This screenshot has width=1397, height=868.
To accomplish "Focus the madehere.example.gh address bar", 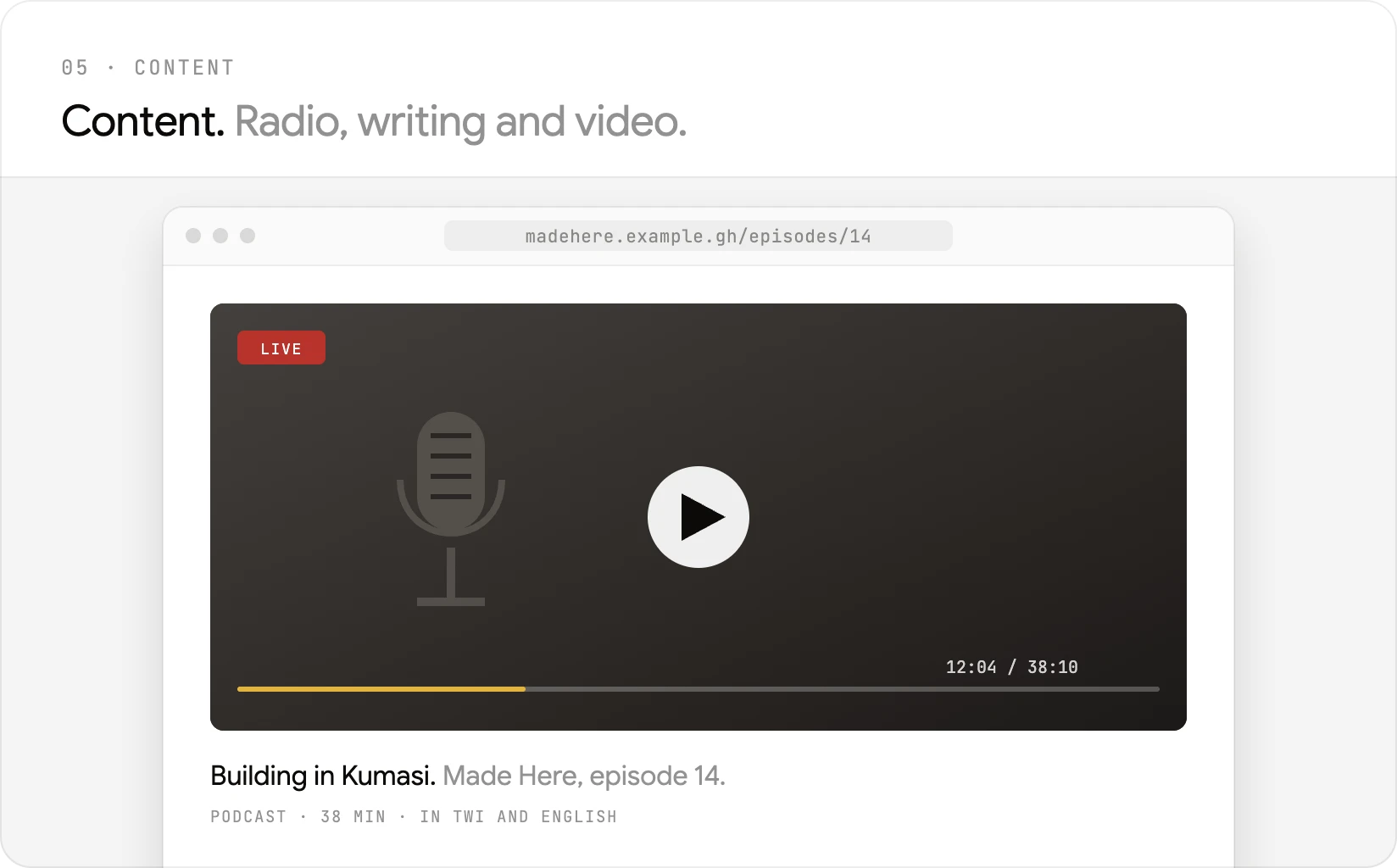I will pyautogui.click(x=698, y=236).
